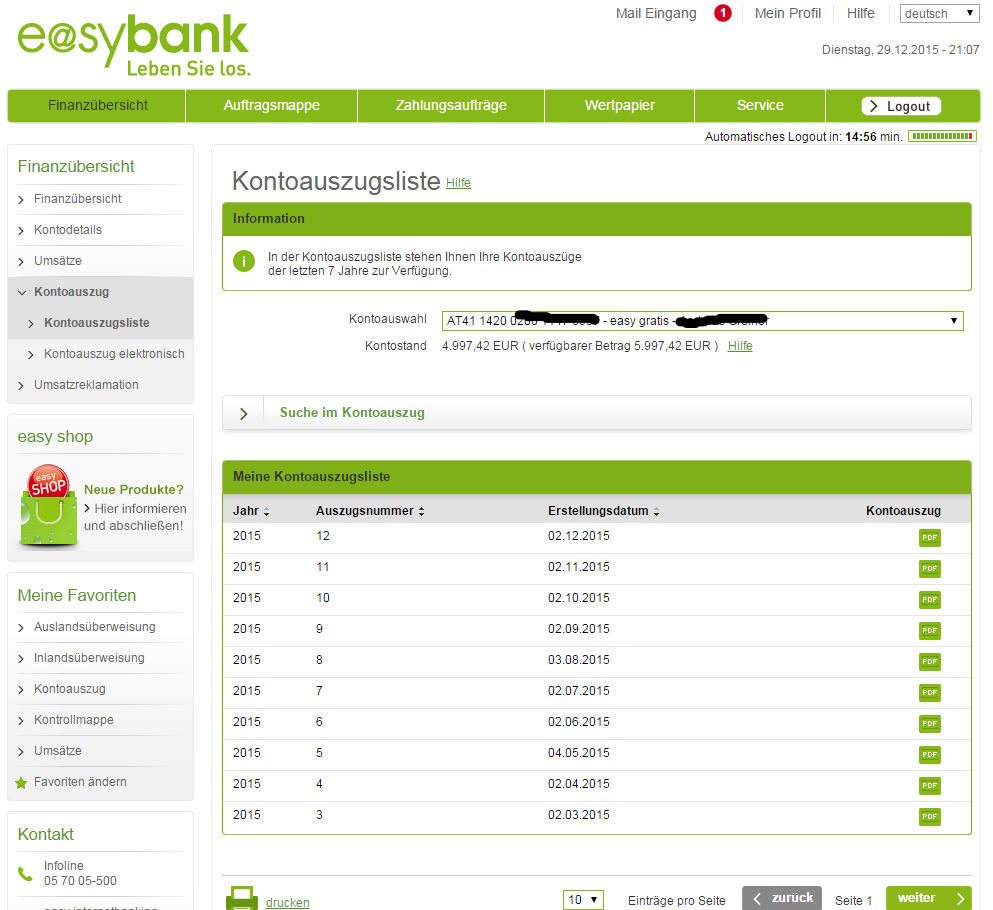
Task: Download PDF for statement number 3
Action: (x=929, y=817)
